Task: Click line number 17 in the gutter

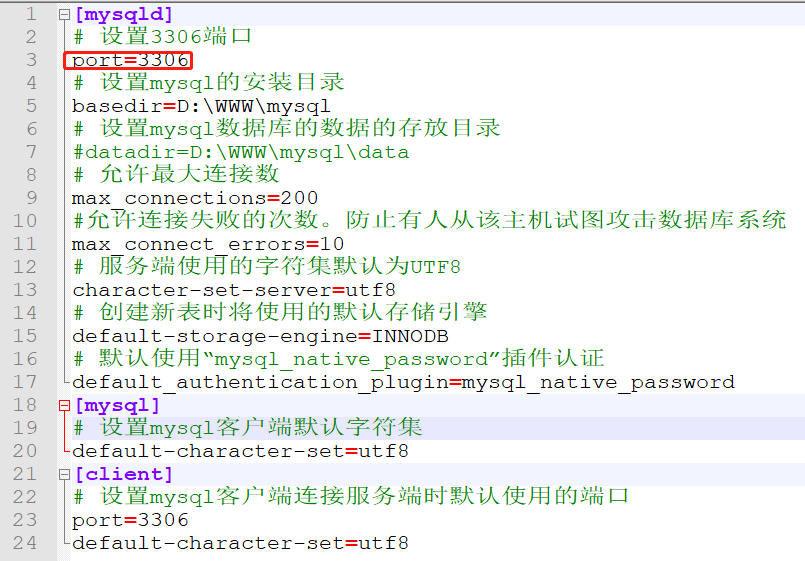Action: tap(25, 382)
